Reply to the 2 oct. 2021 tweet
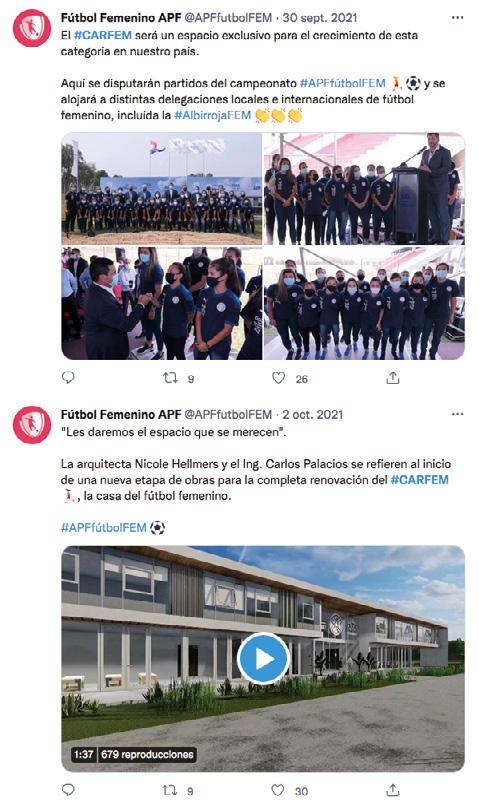The height and width of the screenshot is (807, 479). tap(68, 790)
